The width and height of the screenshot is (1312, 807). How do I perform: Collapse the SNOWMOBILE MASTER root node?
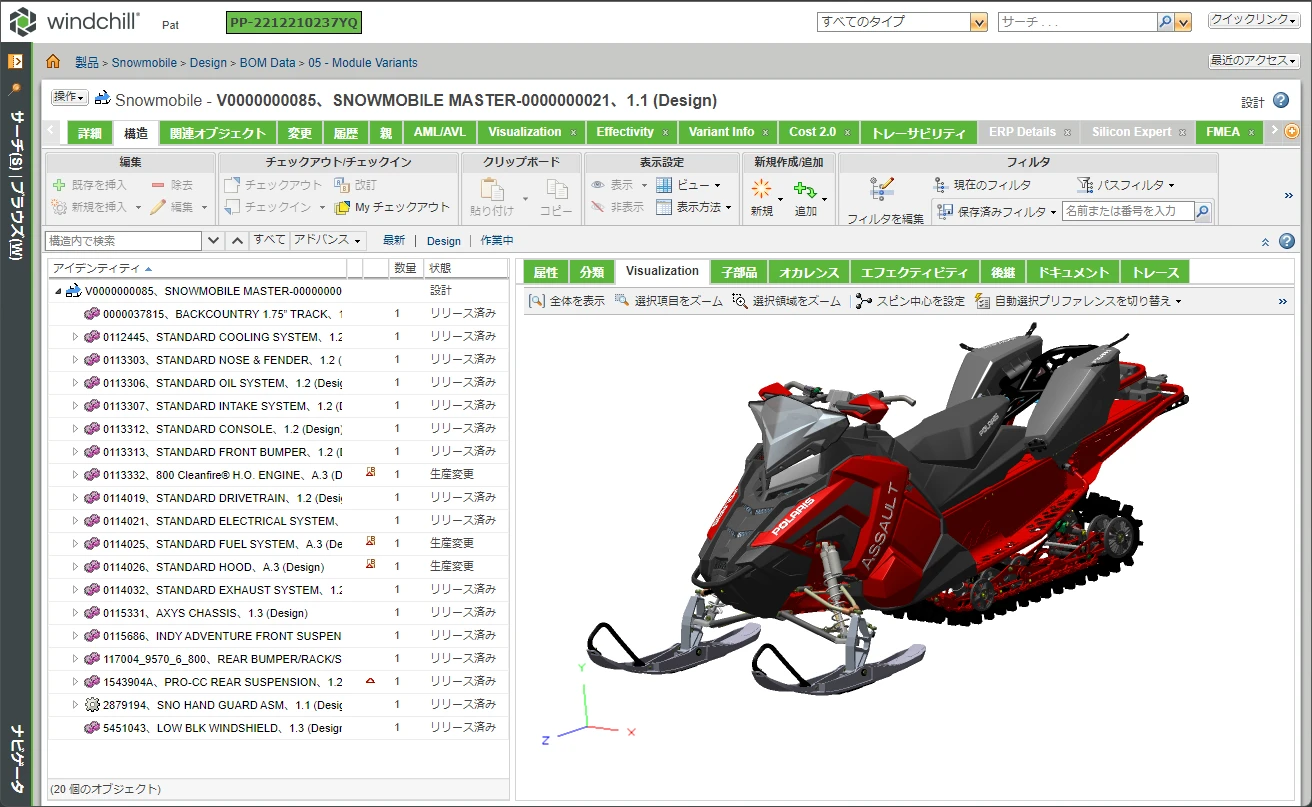(57, 291)
